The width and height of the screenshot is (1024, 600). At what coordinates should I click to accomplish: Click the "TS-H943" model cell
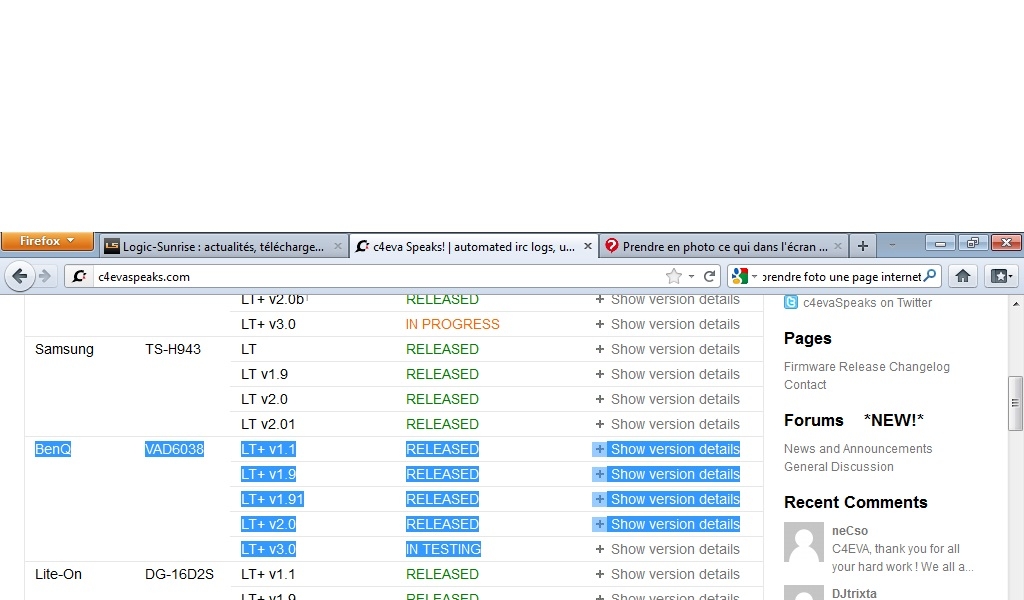tap(173, 349)
